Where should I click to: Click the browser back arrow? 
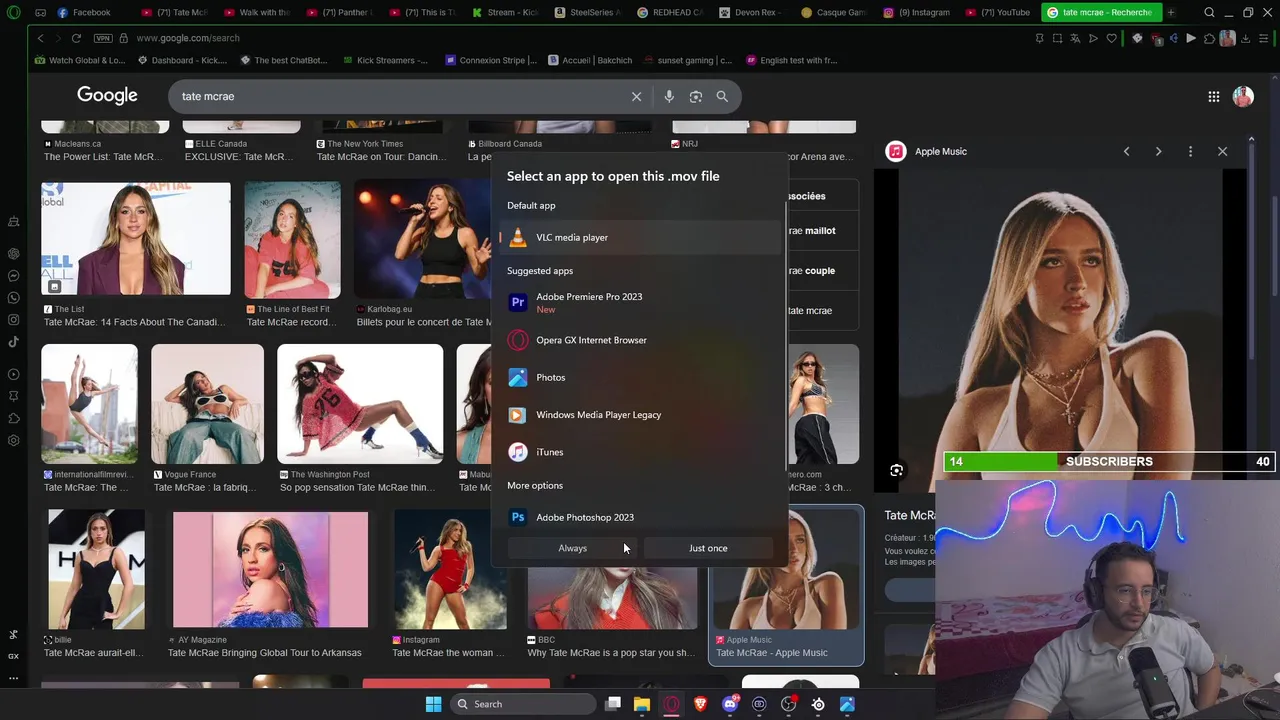pos(40,38)
